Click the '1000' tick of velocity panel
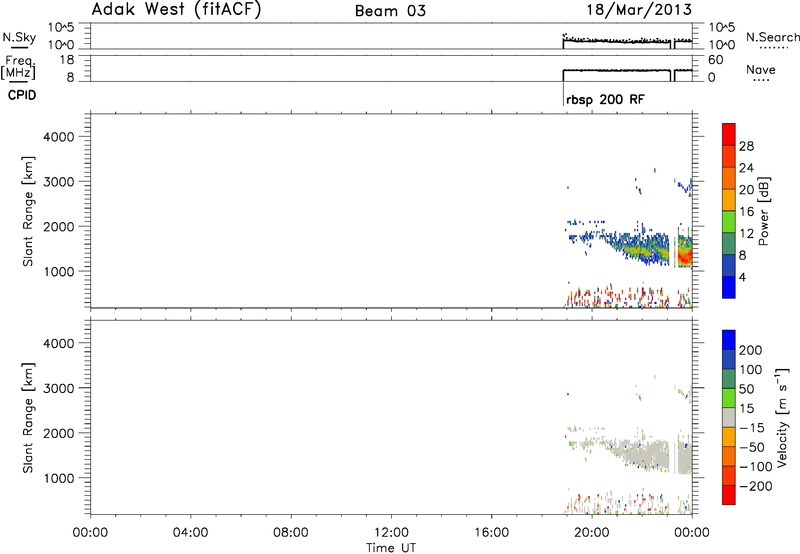 point(59,478)
